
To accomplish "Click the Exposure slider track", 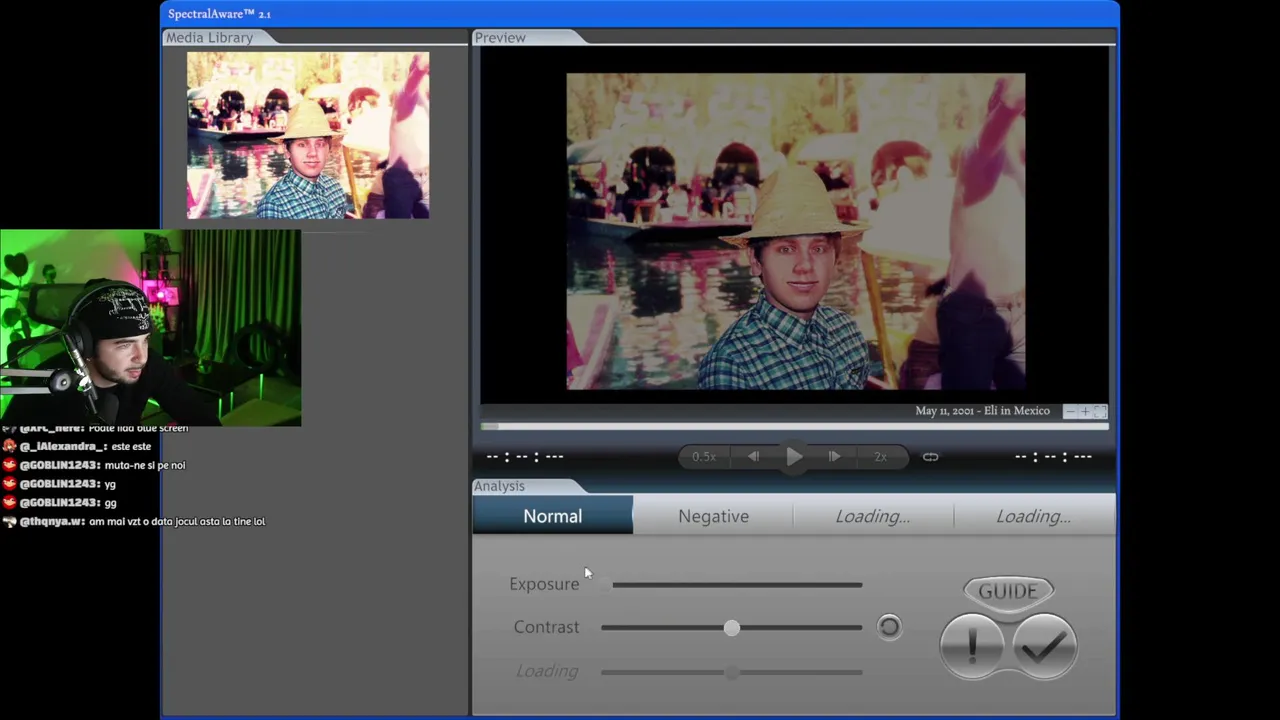I will [737, 584].
